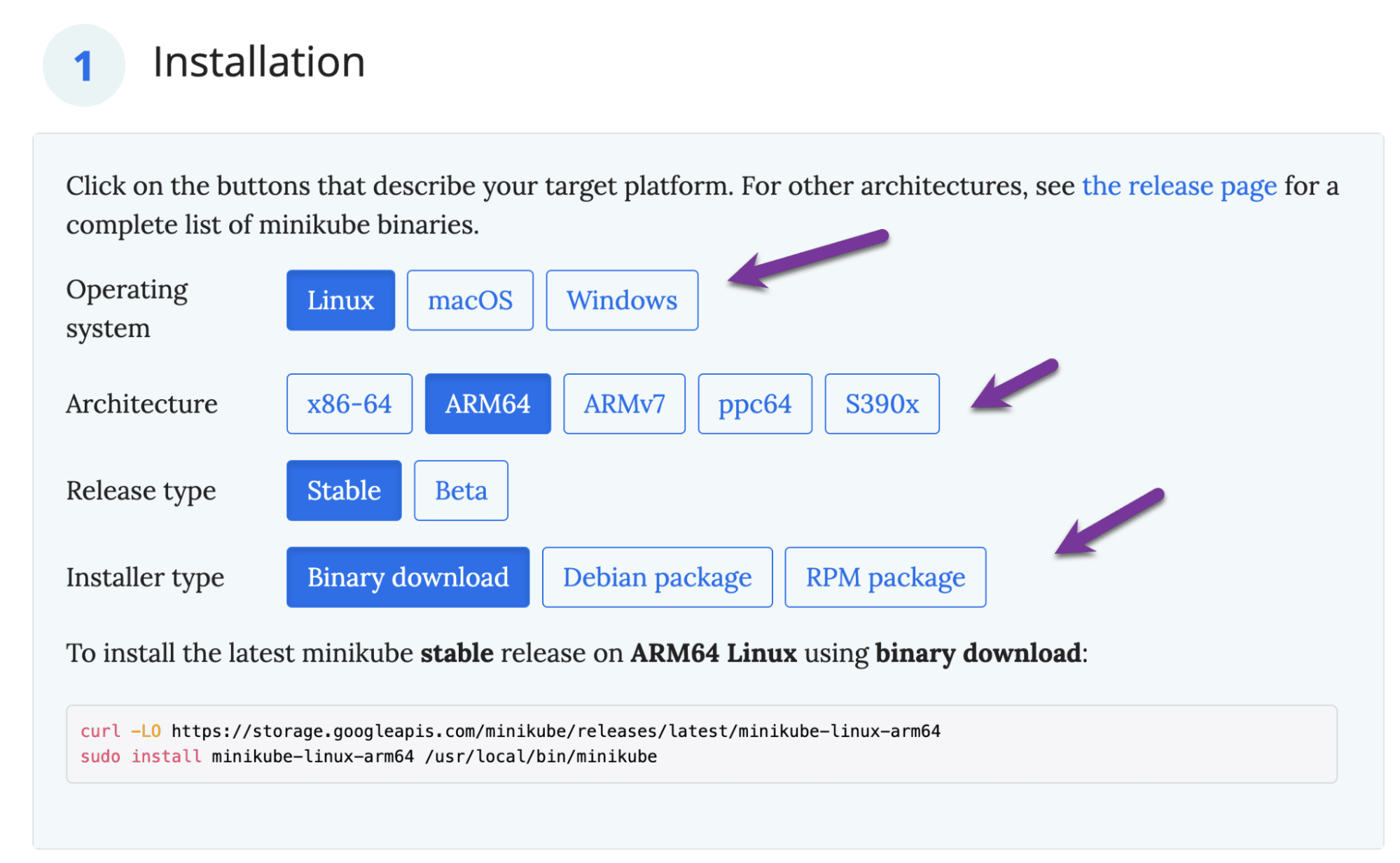Select the Stable release type
1400x863 pixels.
343,490
